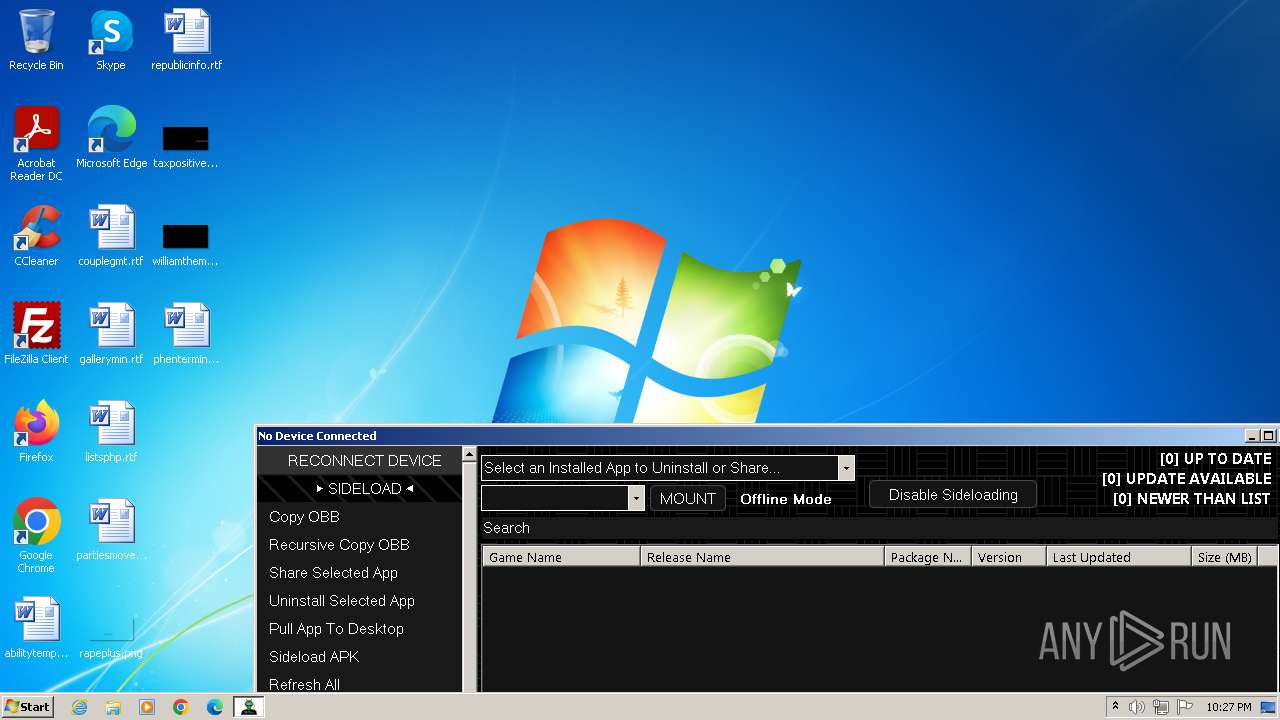The width and height of the screenshot is (1280, 720).
Task: Click the volume speaker tray icon
Action: pos(1137,707)
